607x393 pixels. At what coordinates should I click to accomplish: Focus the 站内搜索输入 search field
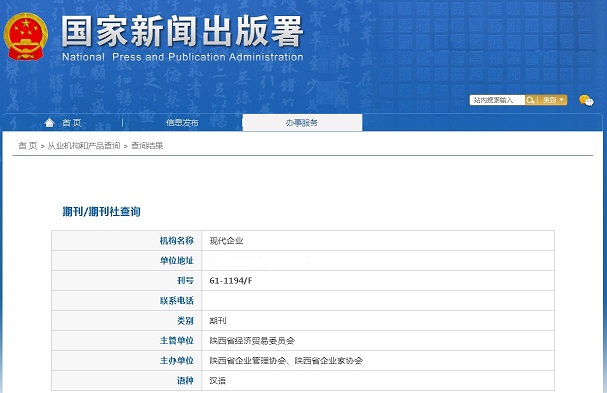(x=497, y=100)
